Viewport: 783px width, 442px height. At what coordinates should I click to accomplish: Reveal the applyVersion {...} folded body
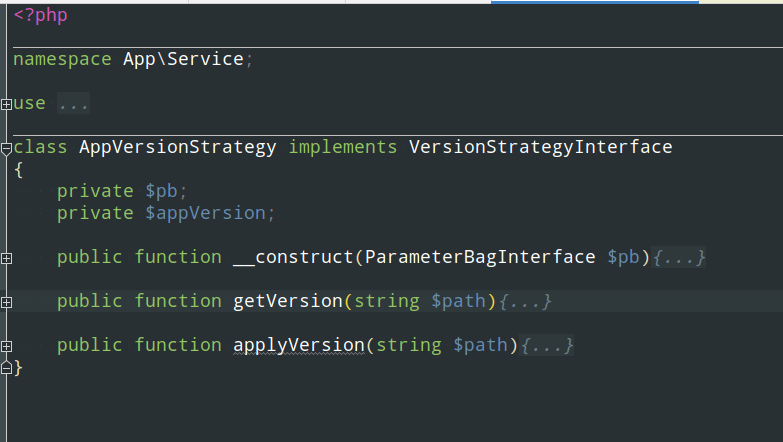[x=547, y=345]
